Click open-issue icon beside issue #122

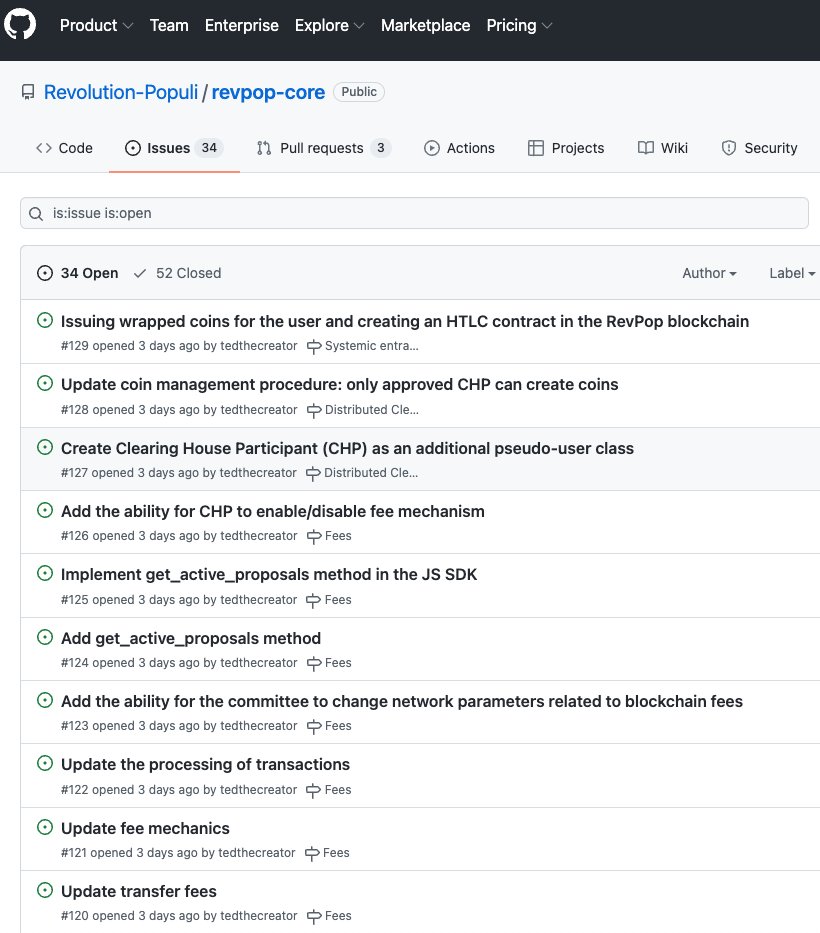pyautogui.click(x=45, y=763)
